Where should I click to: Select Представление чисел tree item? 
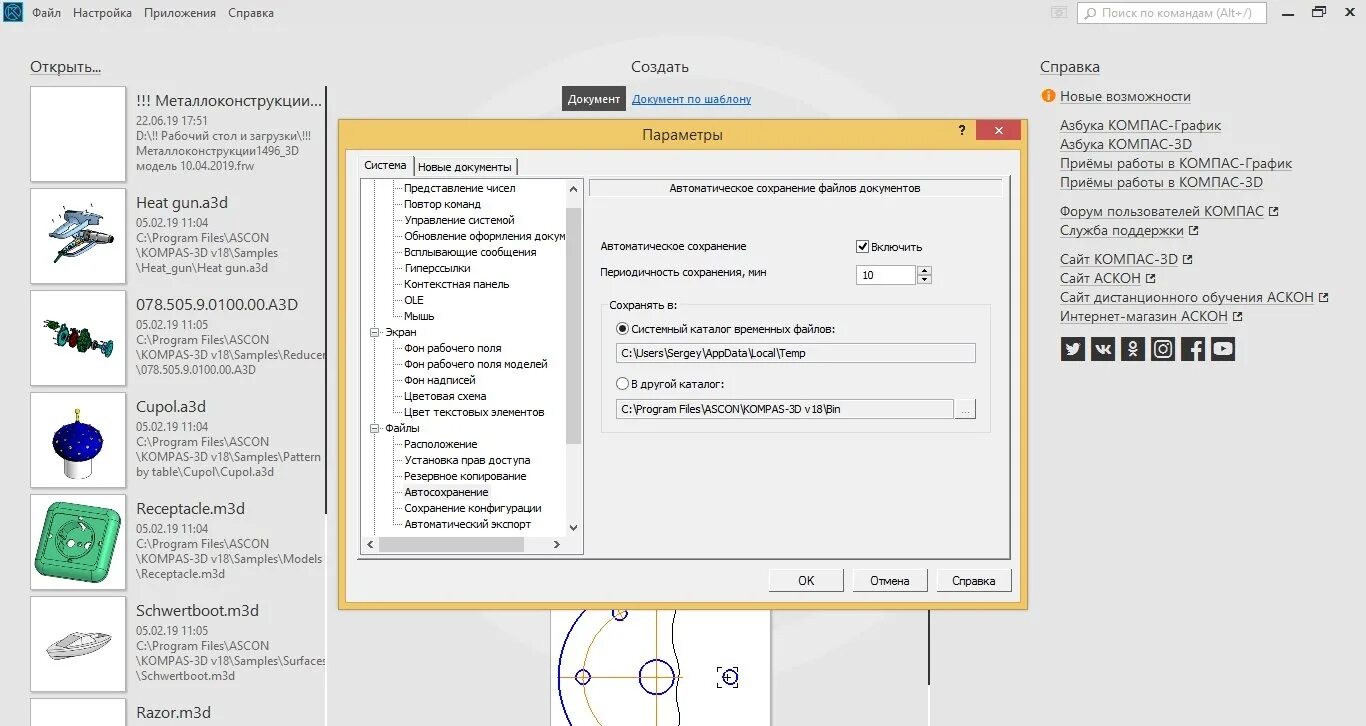pyautogui.click(x=460, y=188)
